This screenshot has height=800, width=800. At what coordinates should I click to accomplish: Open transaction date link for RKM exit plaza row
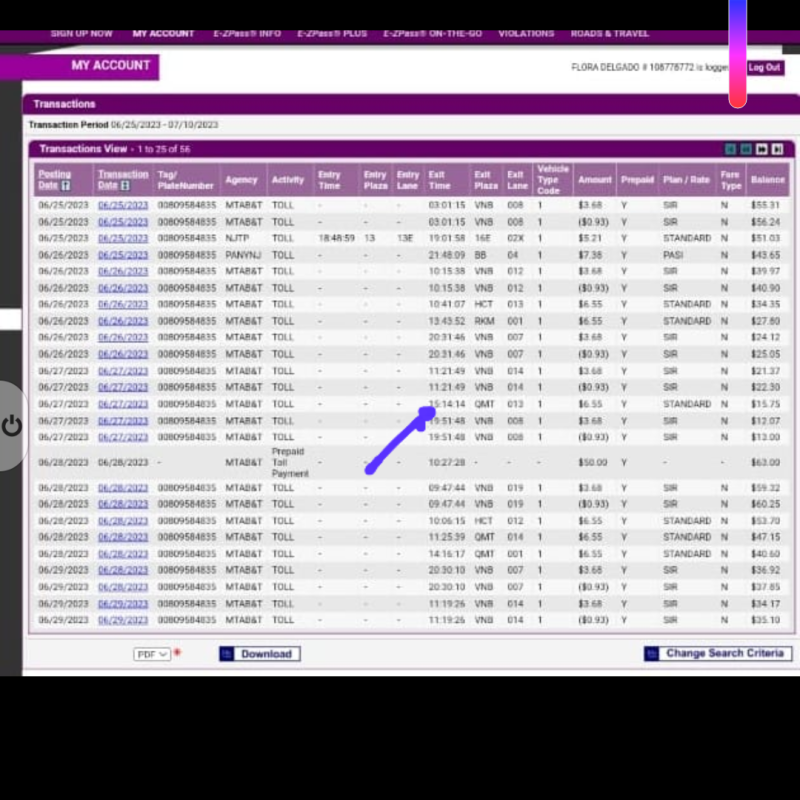123,321
